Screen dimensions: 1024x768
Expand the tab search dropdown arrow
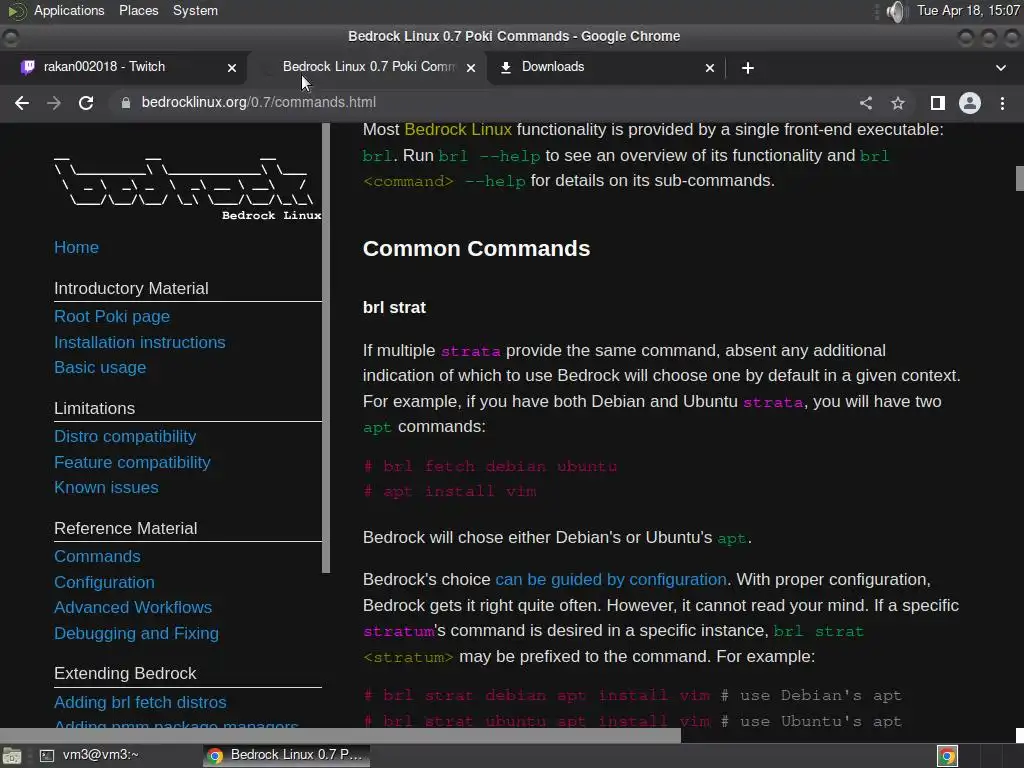point(1000,68)
